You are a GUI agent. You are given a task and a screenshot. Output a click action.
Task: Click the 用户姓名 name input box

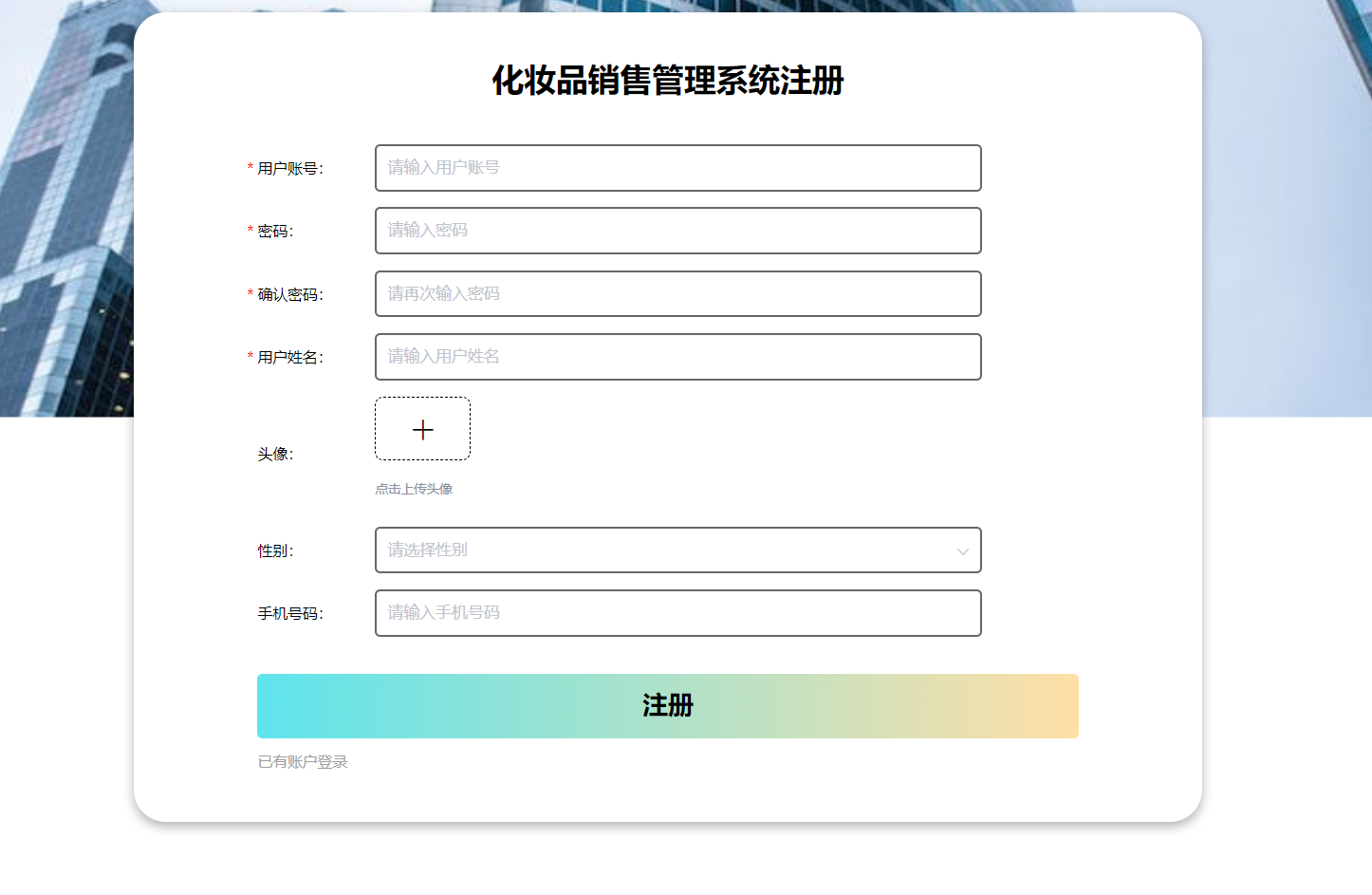click(677, 357)
